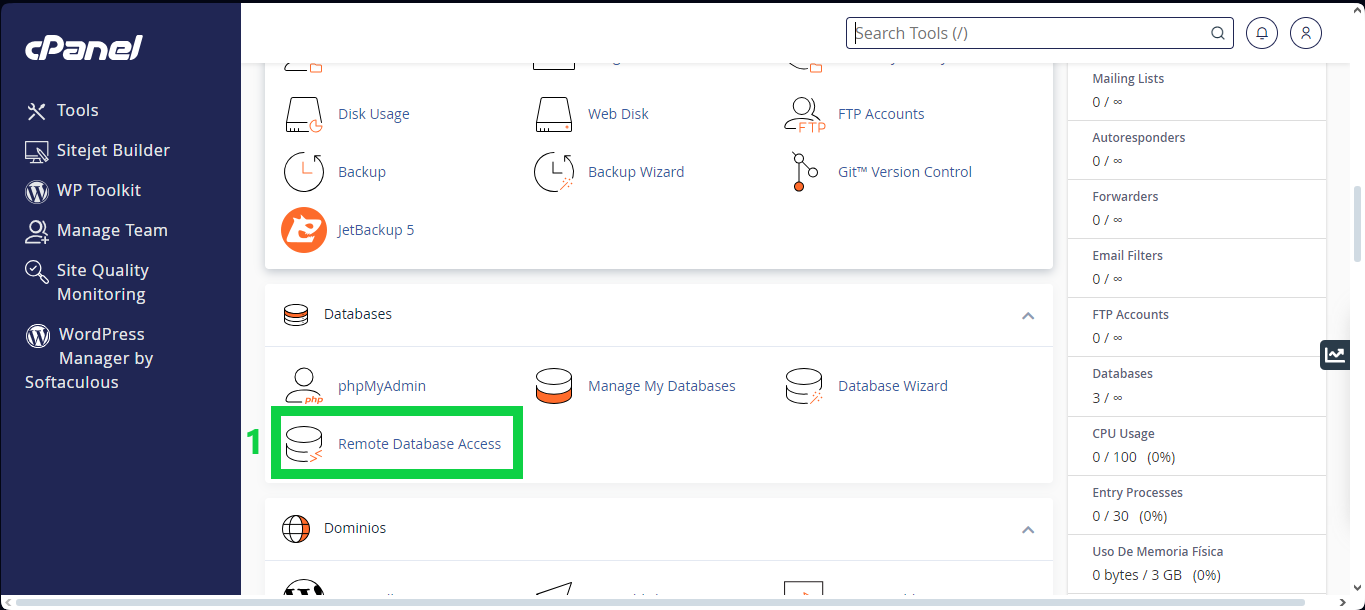Launch the Backup Wizard
This screenshot has height=610, width=1365.
pos(636,171)
